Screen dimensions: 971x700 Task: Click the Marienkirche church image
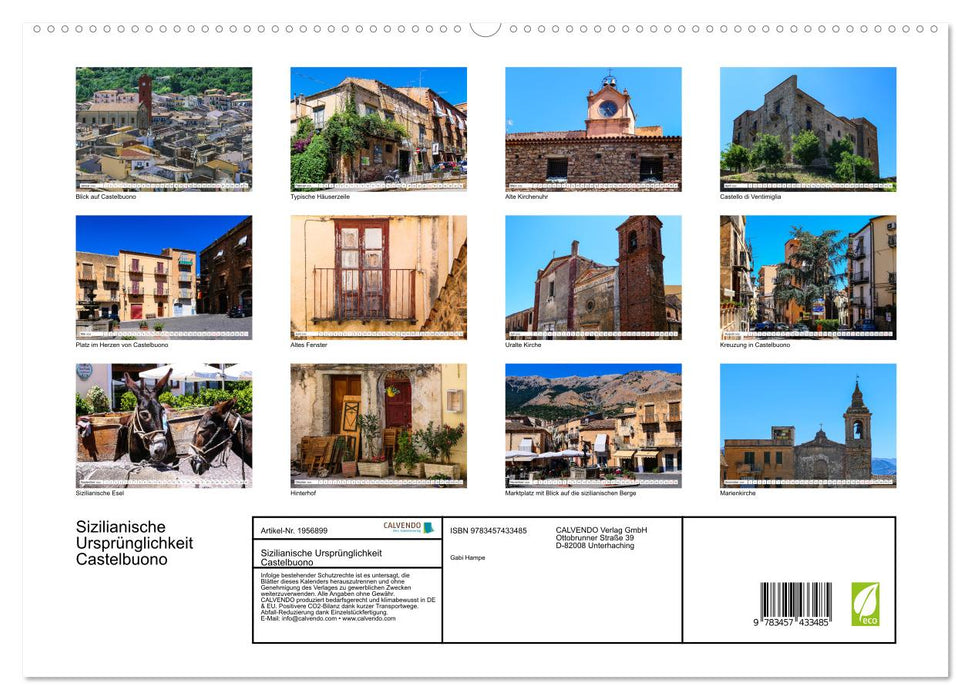click(x=810, y=425)
